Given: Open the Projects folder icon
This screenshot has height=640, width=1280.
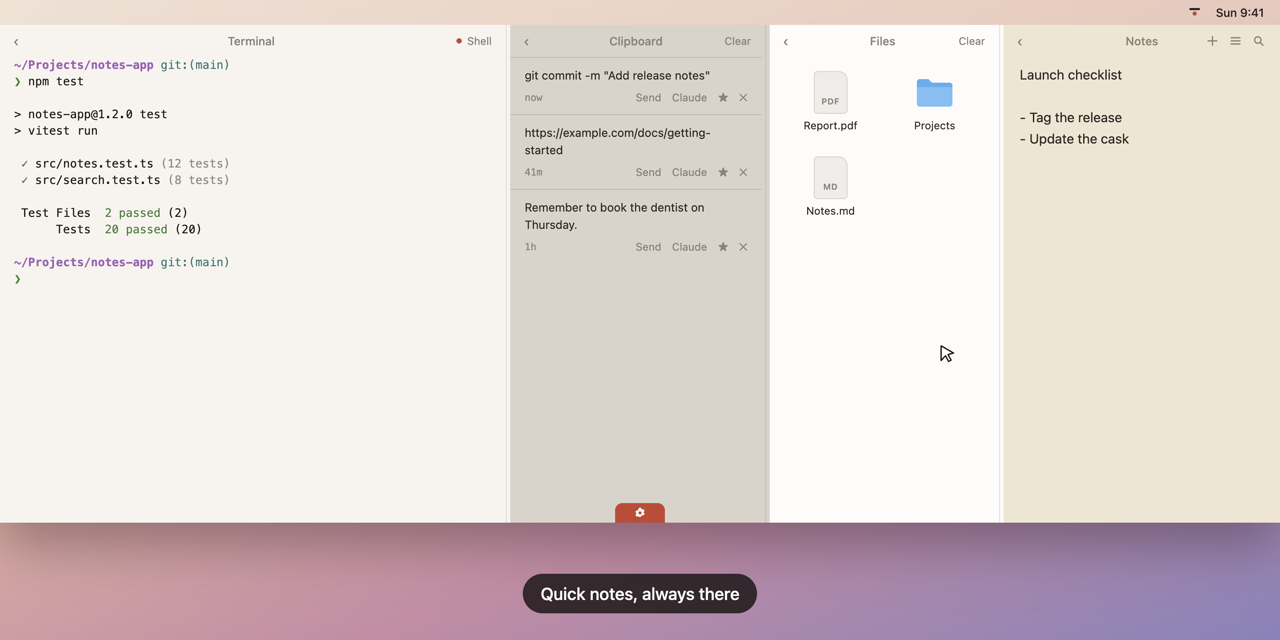Looking at the screenshot, I should pos(934,93).
